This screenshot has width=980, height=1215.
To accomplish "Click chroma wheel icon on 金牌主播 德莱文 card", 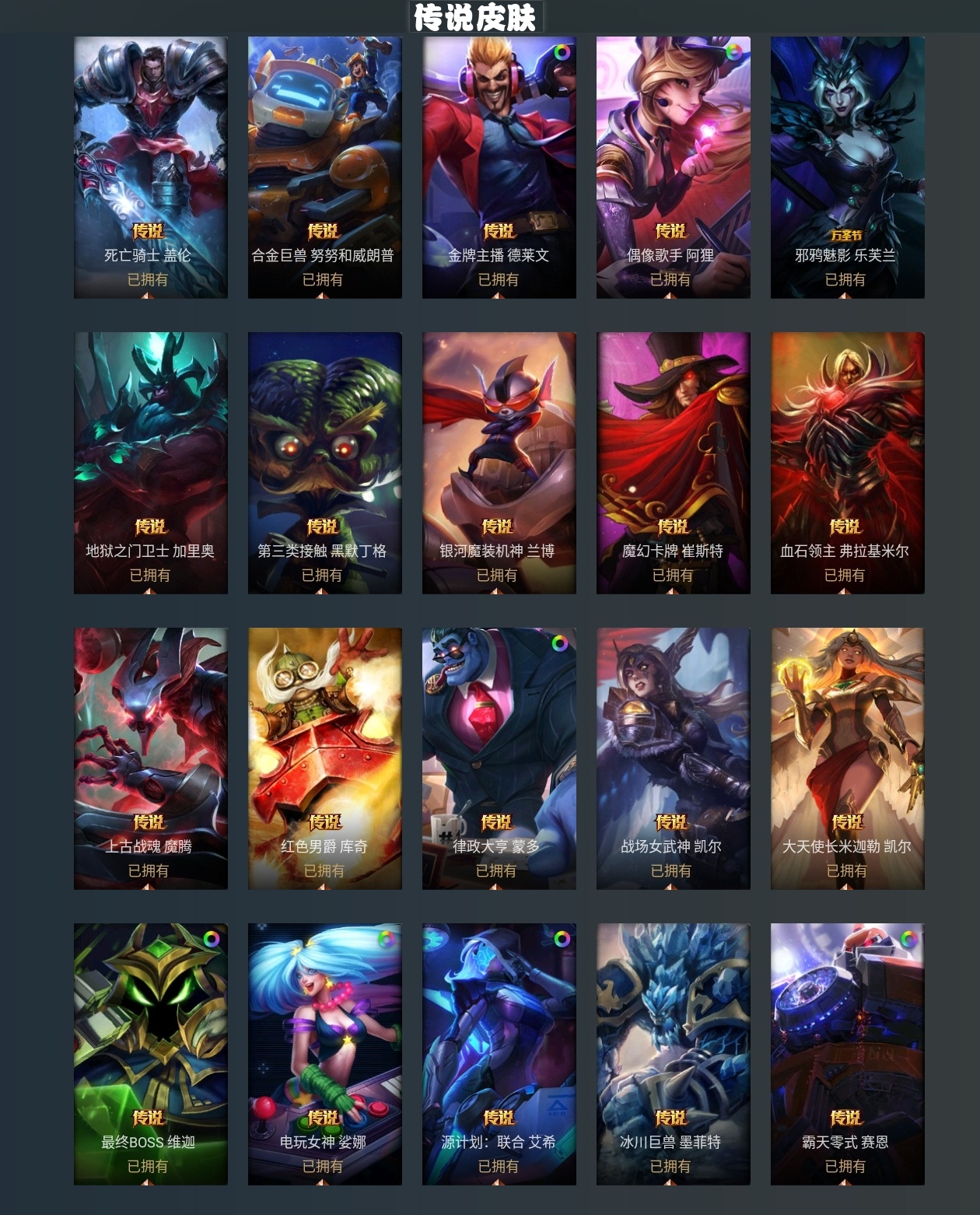I will [561, 53].
